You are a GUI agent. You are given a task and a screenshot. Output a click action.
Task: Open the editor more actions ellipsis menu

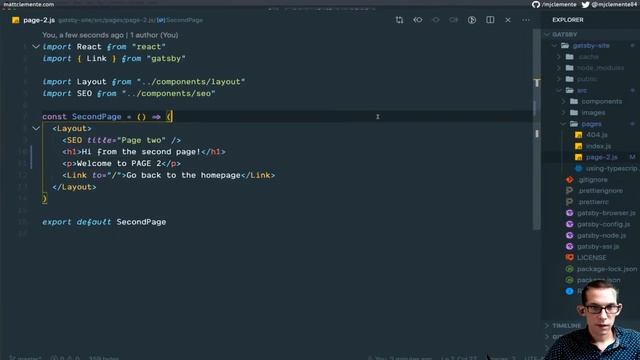pyautogui.click(x=526, y=20)
